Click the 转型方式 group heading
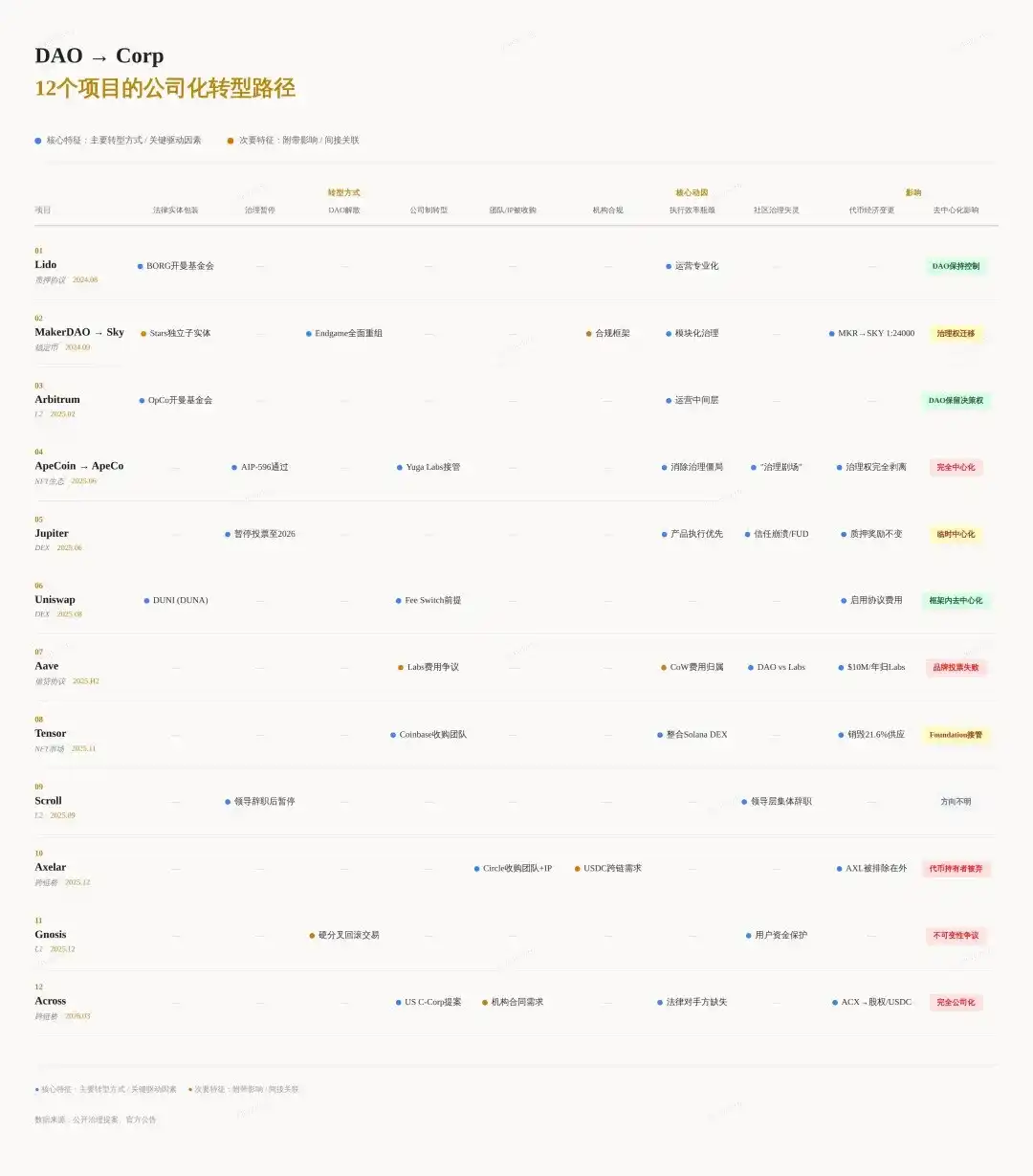 point(343,193)
